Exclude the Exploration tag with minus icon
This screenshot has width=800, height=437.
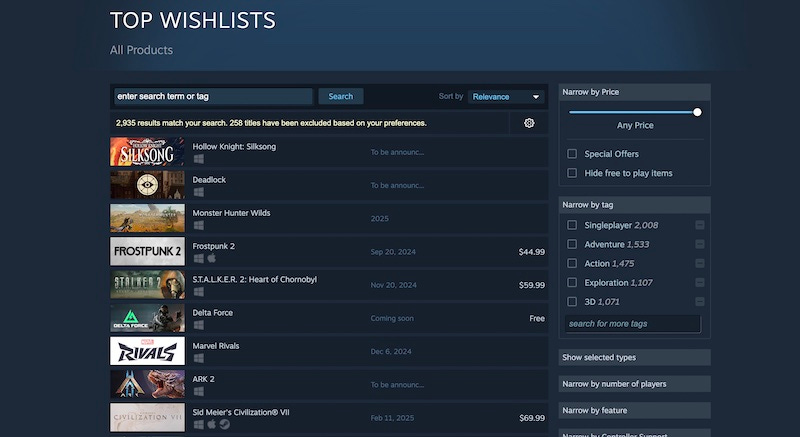[x=699, y=282]
